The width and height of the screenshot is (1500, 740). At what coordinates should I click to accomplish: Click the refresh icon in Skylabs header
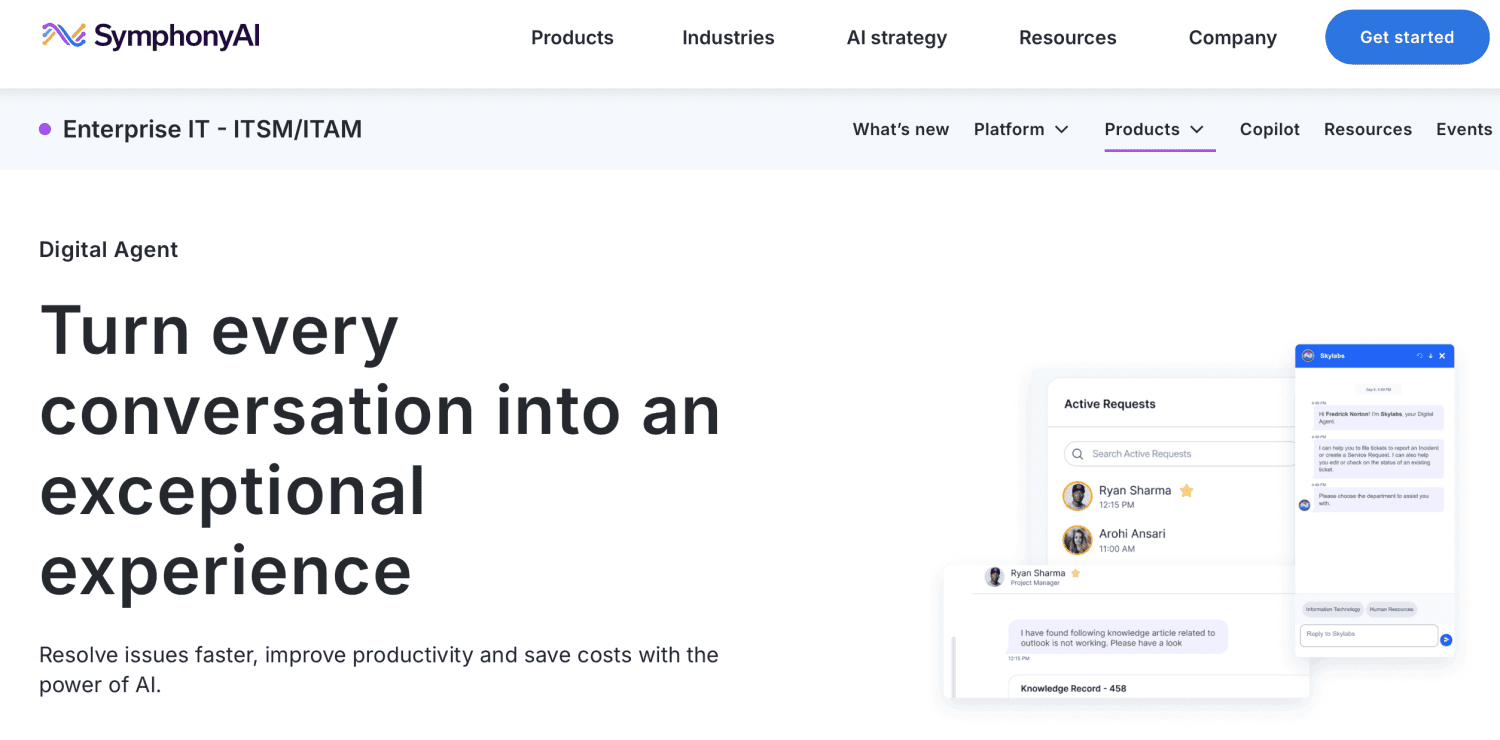(1418, 356)
